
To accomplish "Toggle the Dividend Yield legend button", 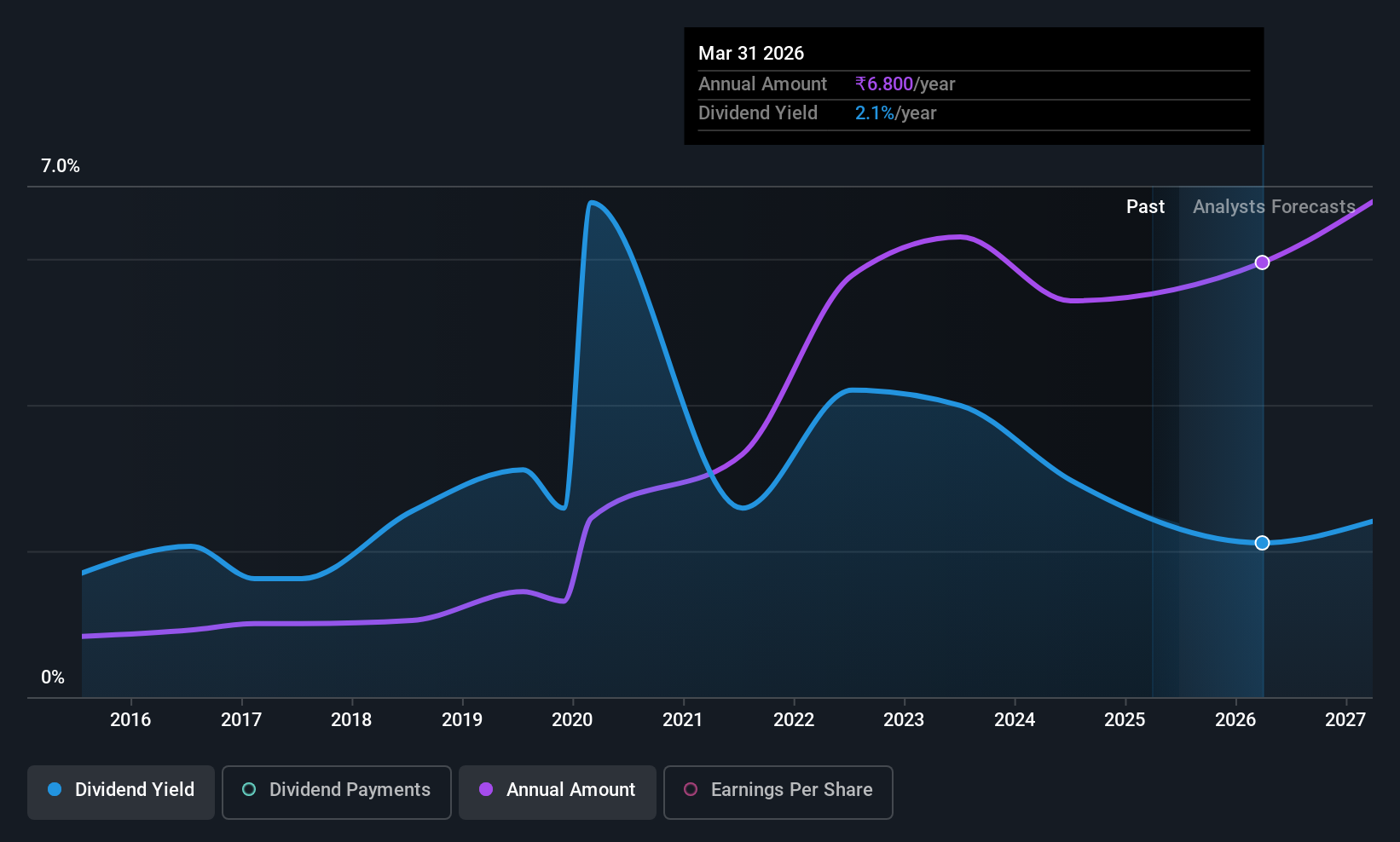I will point(121,793).
